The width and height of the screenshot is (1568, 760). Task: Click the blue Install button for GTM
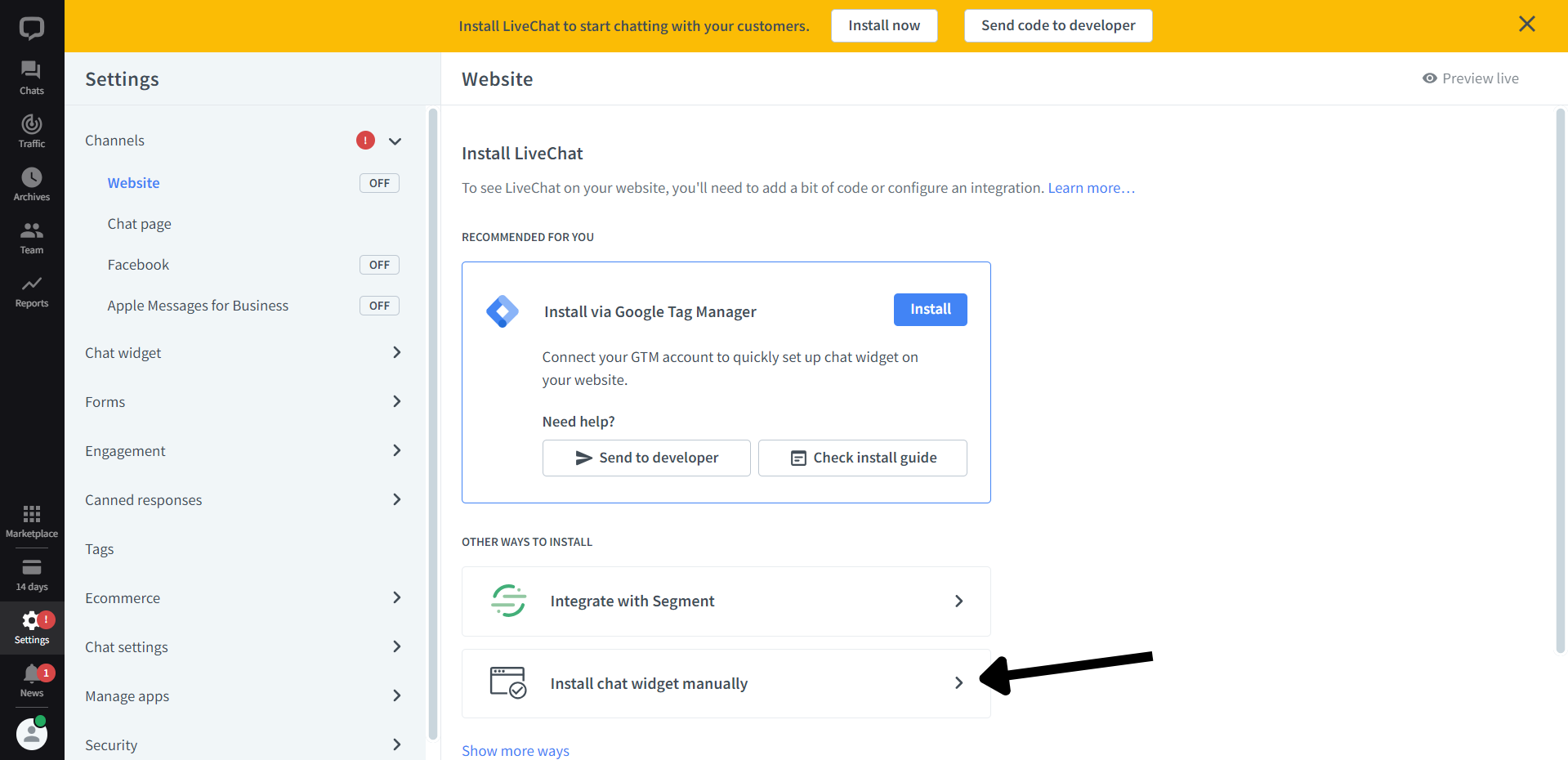coord(931,310)
